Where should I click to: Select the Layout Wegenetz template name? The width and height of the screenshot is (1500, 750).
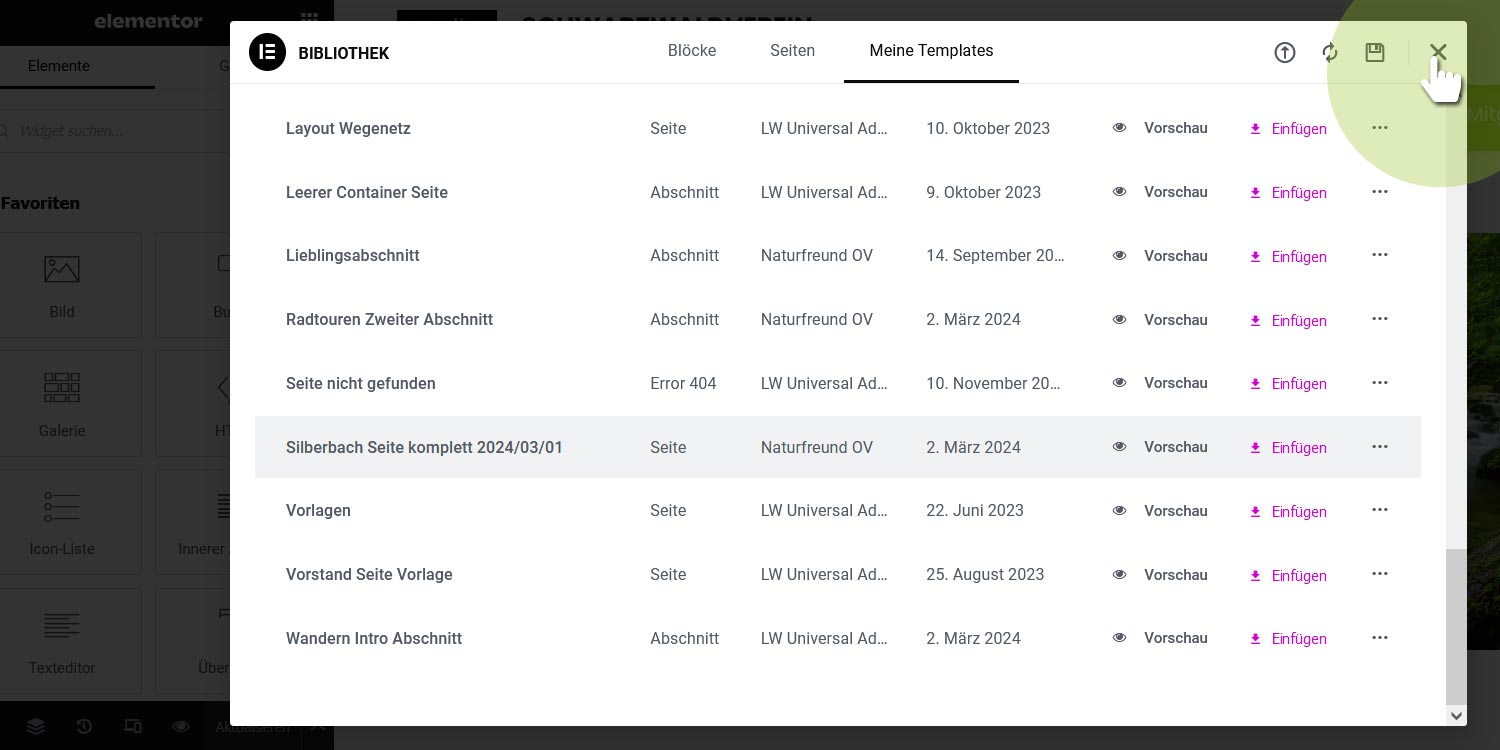(x=348, y=128)
